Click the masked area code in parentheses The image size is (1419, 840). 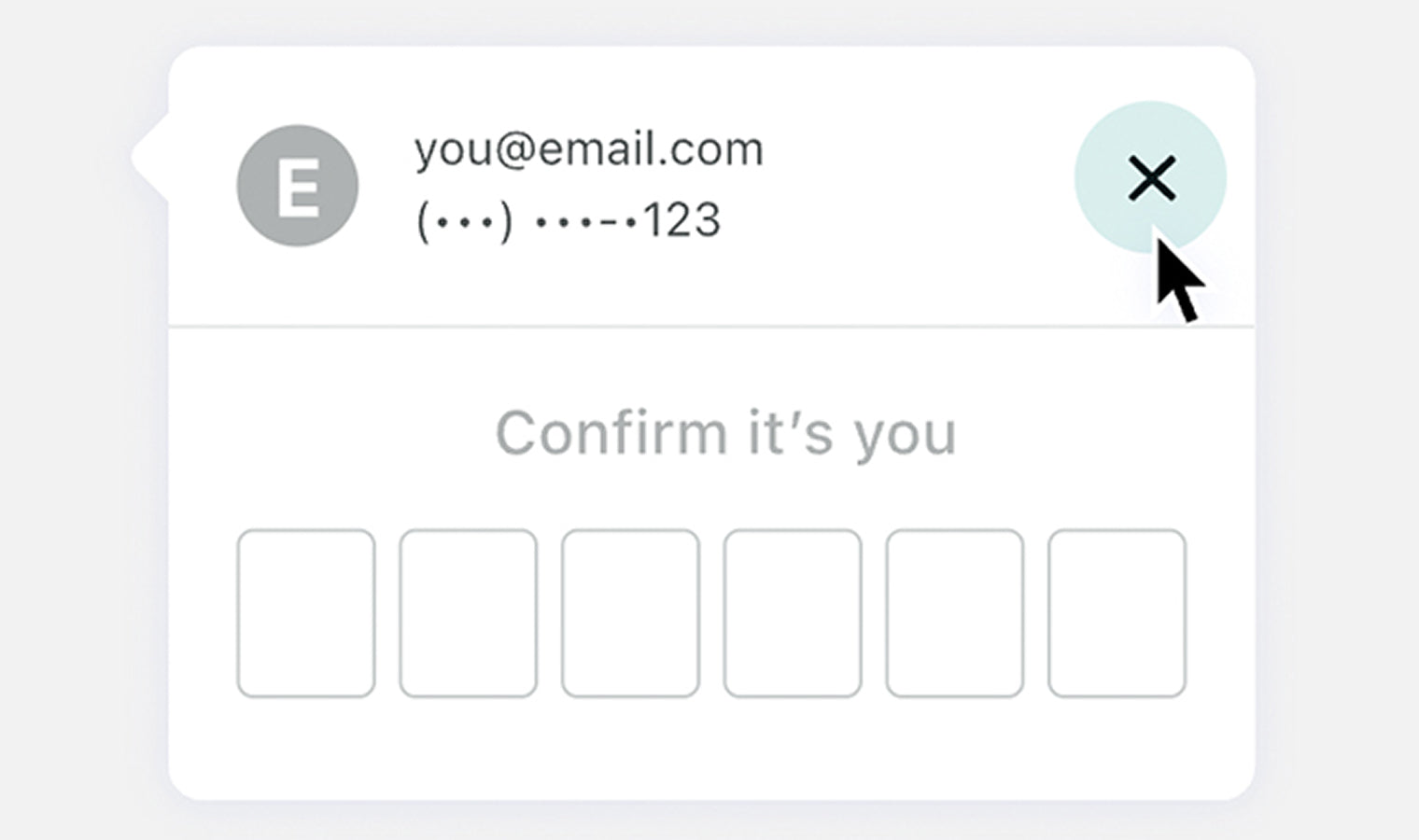[x=464, y=222]
